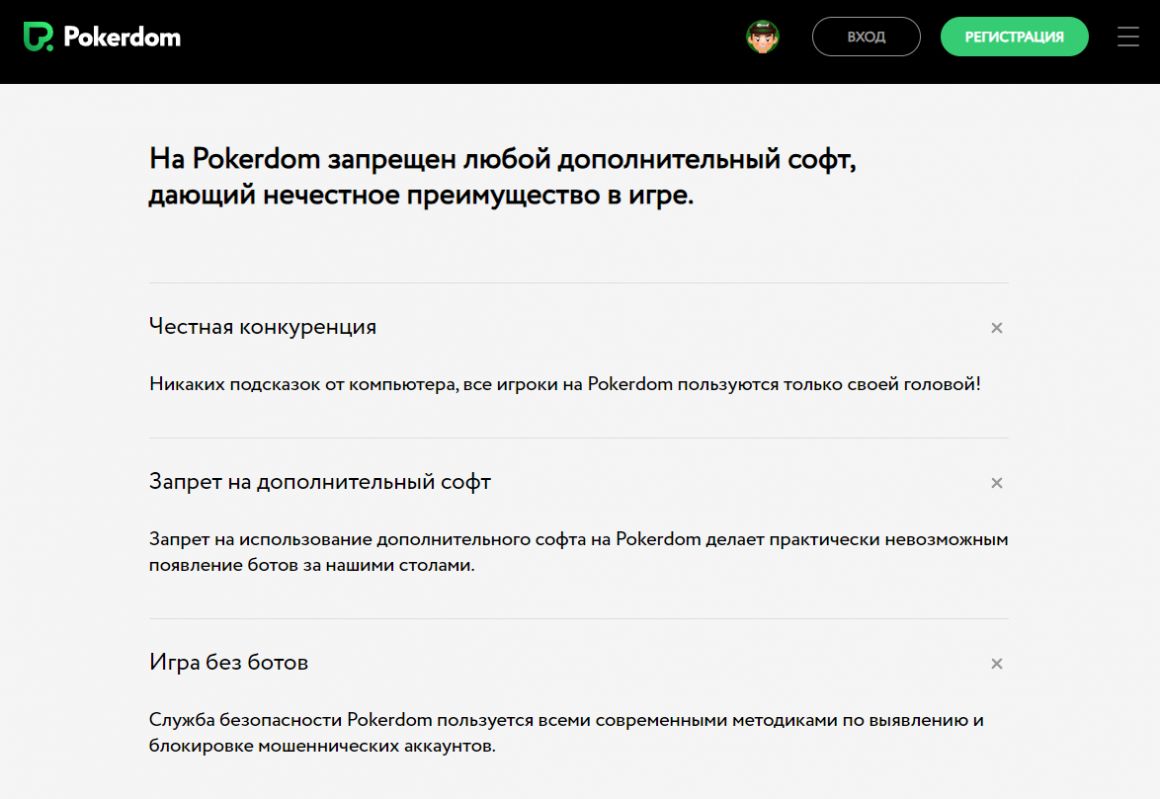Click the Pokerdom wordmark in the header

122,37
